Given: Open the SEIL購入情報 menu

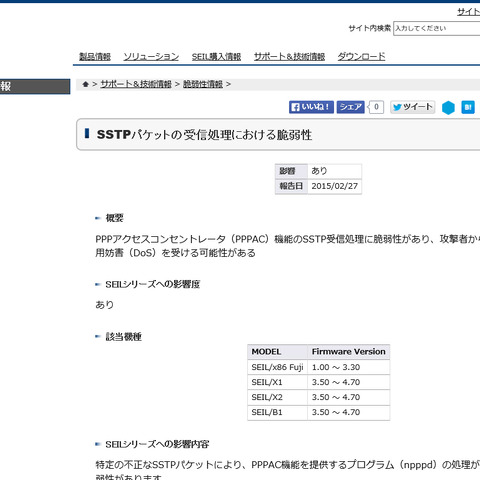Looking at the screenshot, I should [216, 56].
